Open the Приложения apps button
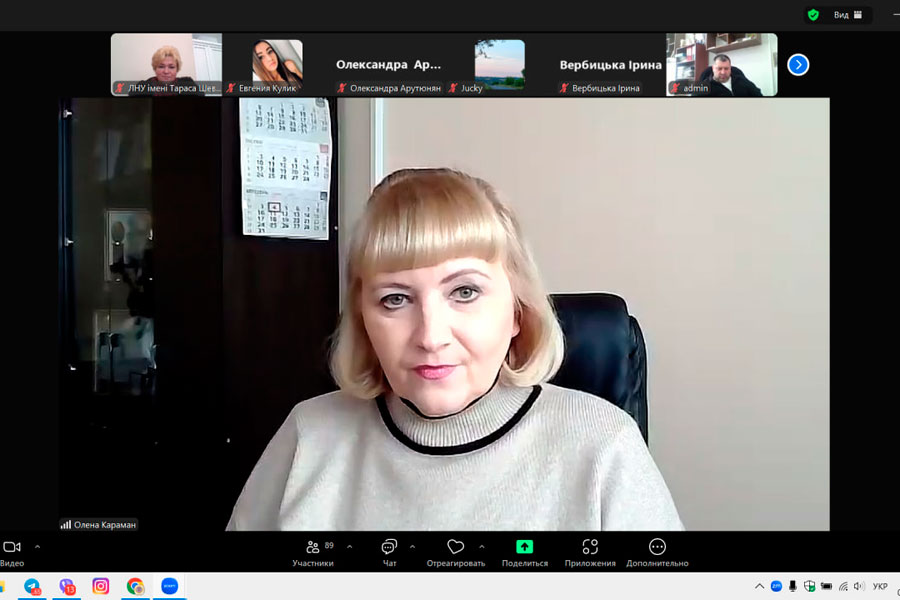900x600 pixels. pos(590,553)
